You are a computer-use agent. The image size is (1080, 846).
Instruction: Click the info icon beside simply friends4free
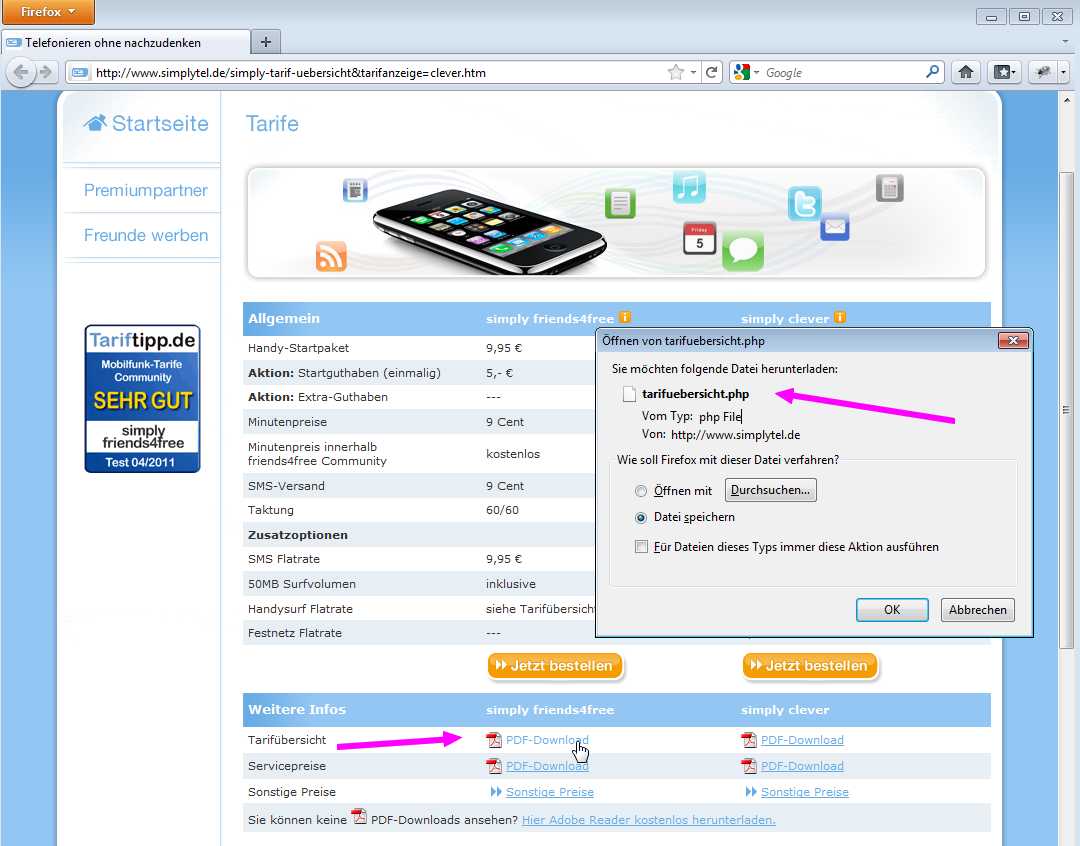[625, 317]
